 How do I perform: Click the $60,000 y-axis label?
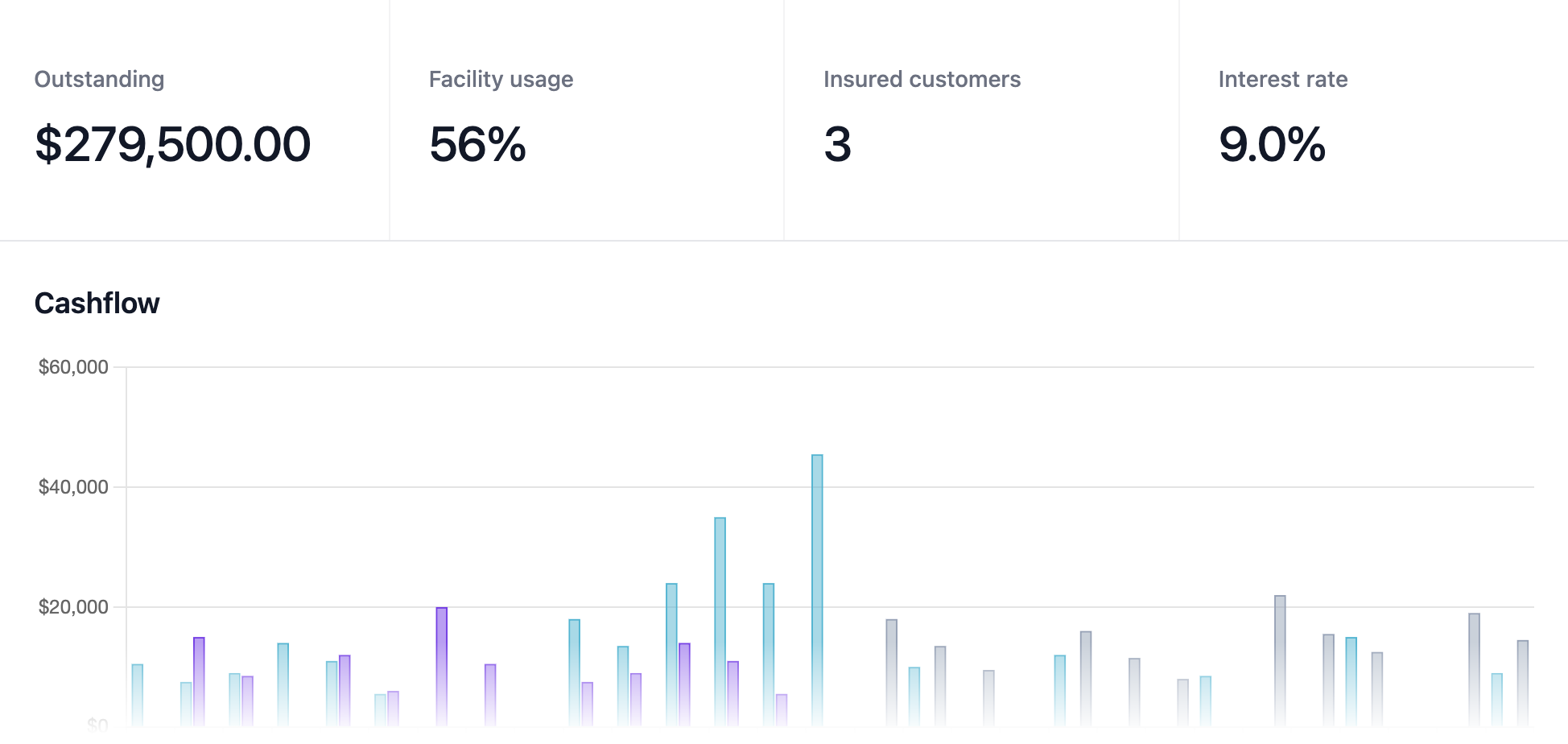pyautogui.click(x=73, y=367)
